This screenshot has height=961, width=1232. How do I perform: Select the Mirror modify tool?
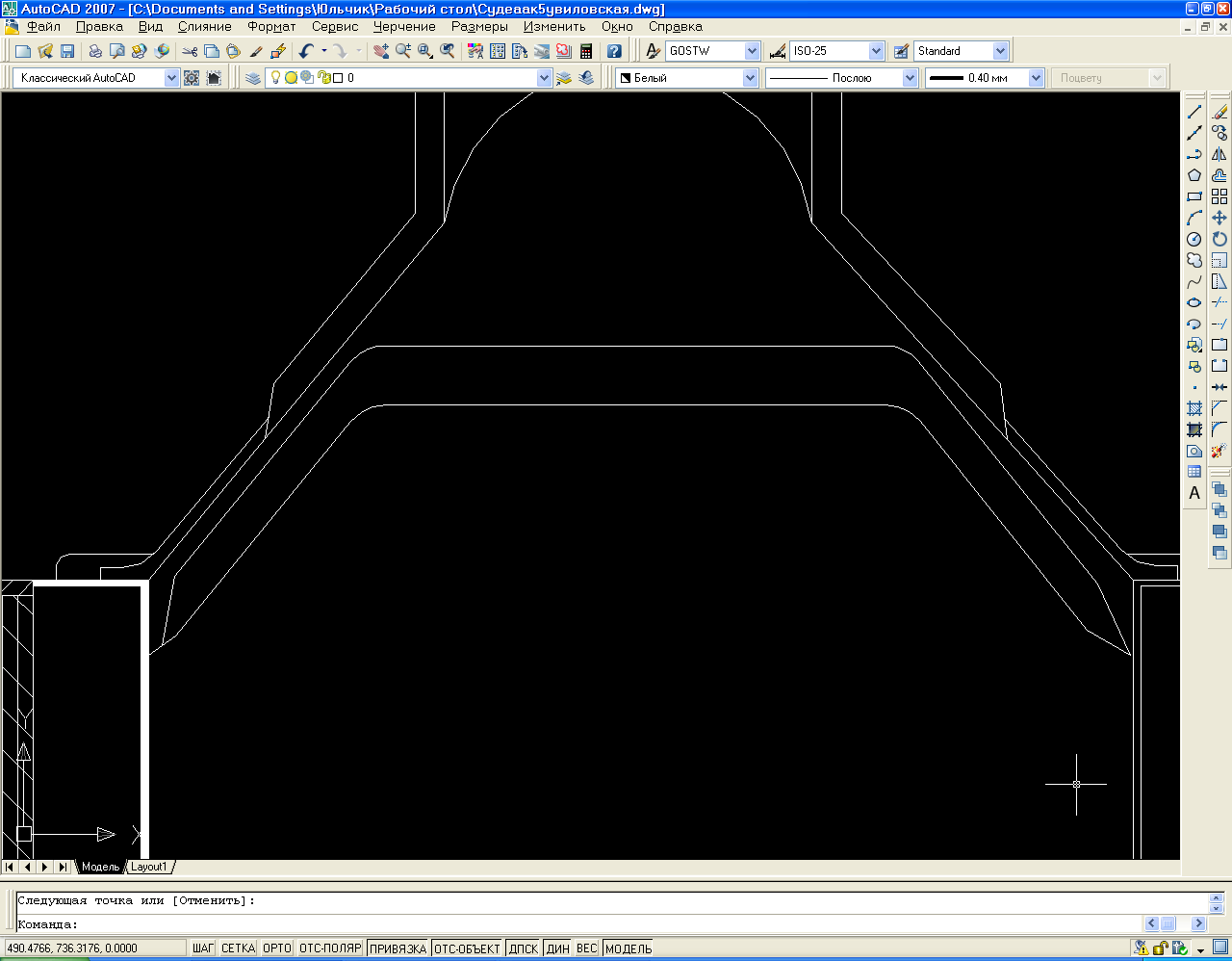point(1219,154)
